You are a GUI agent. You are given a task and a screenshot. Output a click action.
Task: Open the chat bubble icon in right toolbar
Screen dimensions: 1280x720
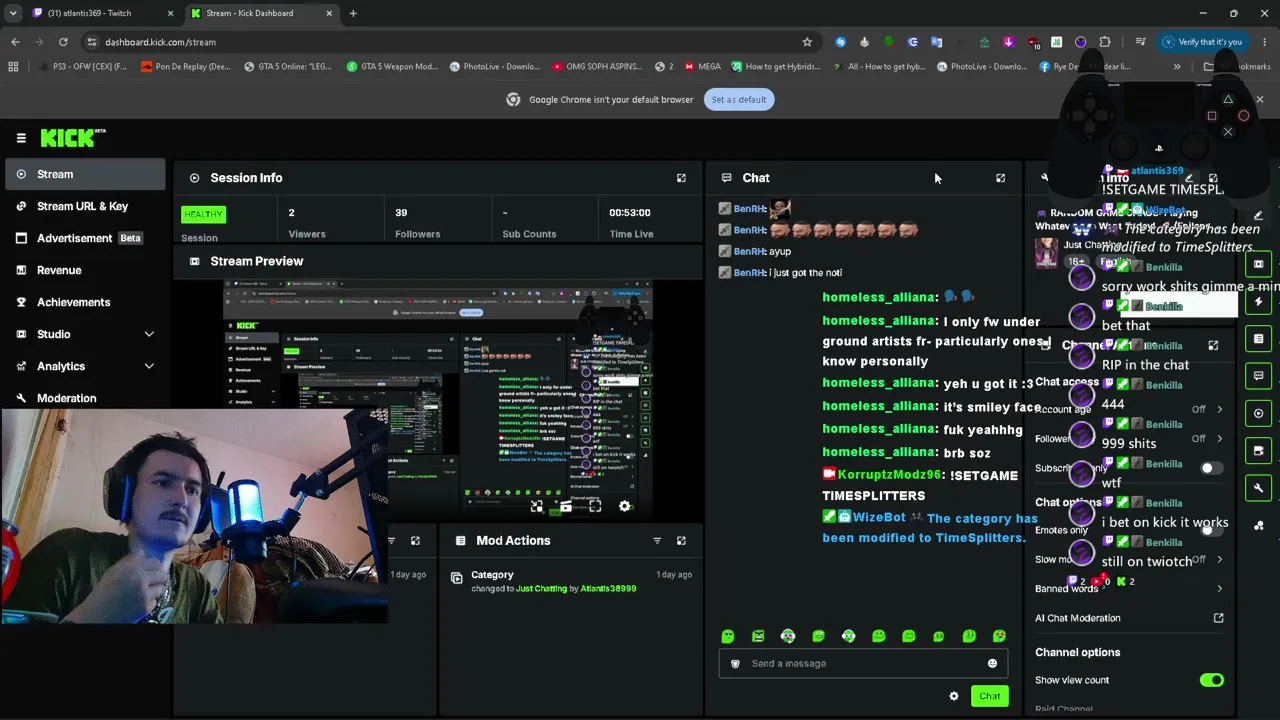(x=1259, y=376)
